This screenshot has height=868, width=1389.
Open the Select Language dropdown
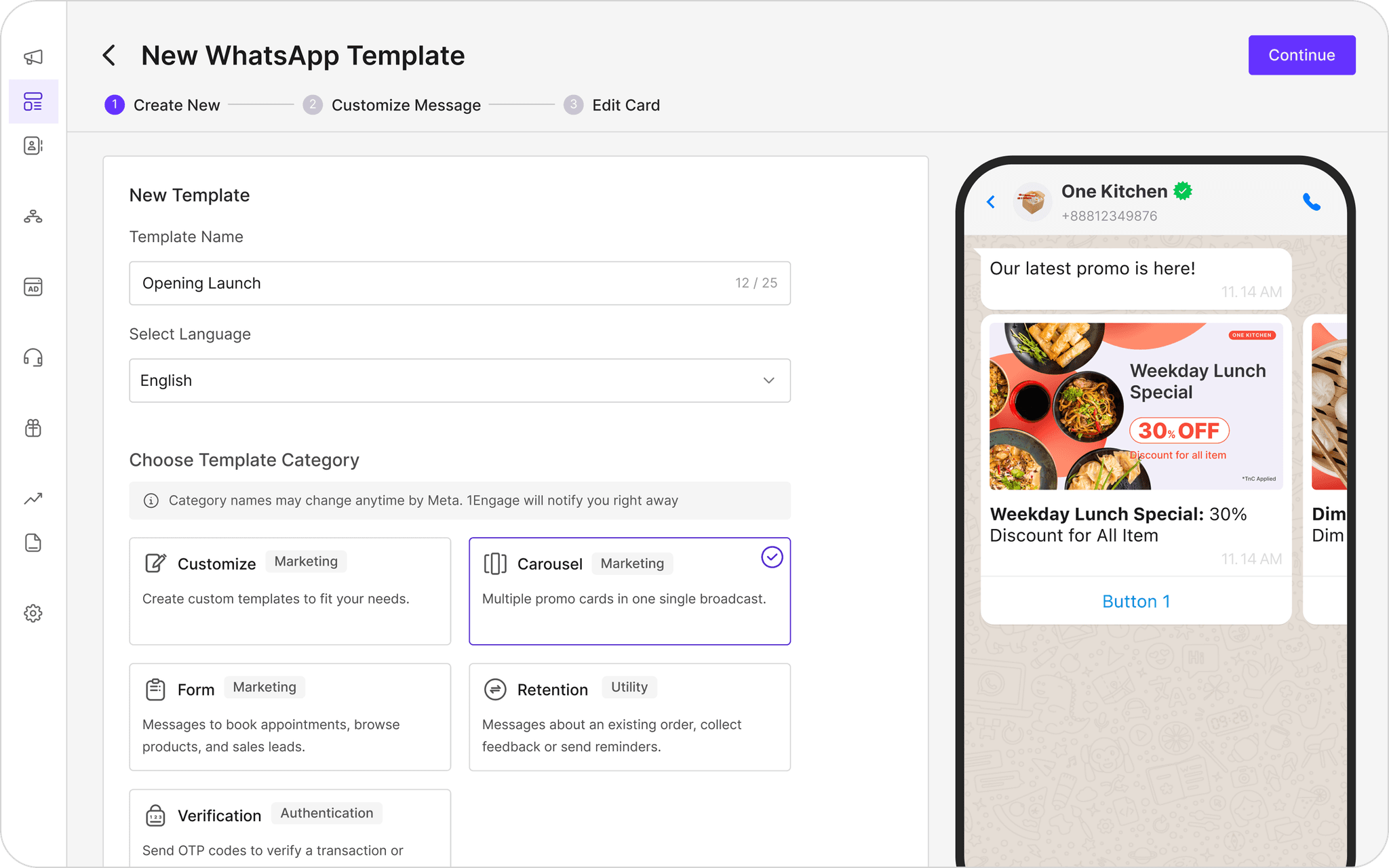(x=460, y=380)
